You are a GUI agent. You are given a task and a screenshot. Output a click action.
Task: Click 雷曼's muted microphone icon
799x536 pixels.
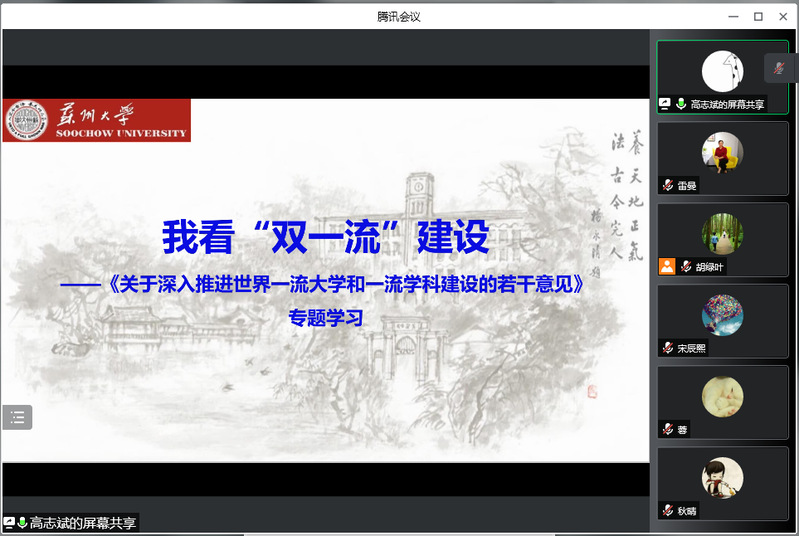pos(667,186)
